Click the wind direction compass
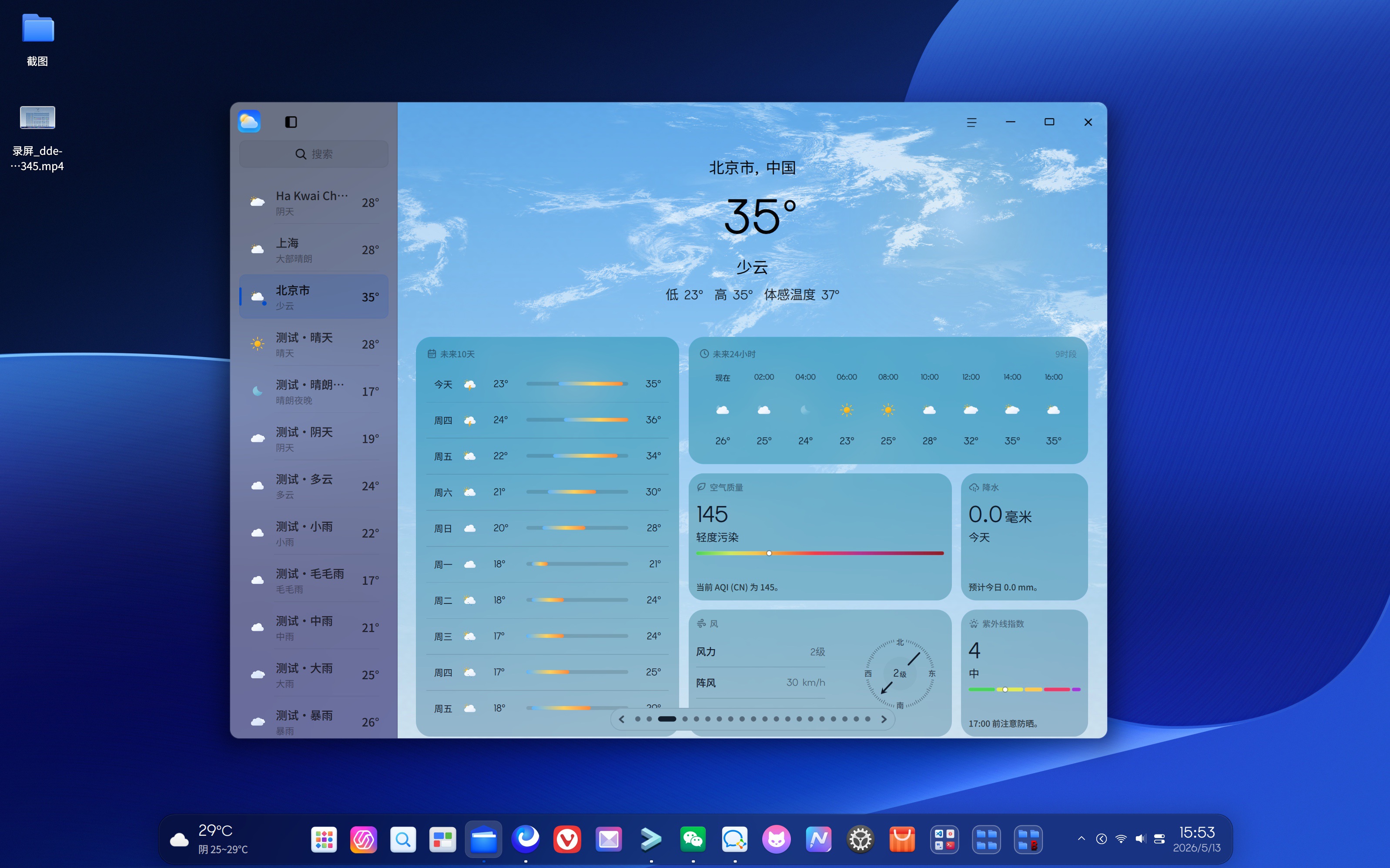 coord(900,674)
